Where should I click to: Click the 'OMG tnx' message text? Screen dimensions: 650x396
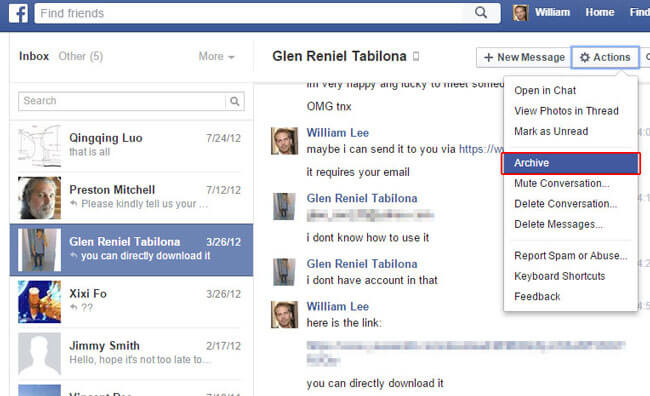pyautogui.click(x=329, y=107)
